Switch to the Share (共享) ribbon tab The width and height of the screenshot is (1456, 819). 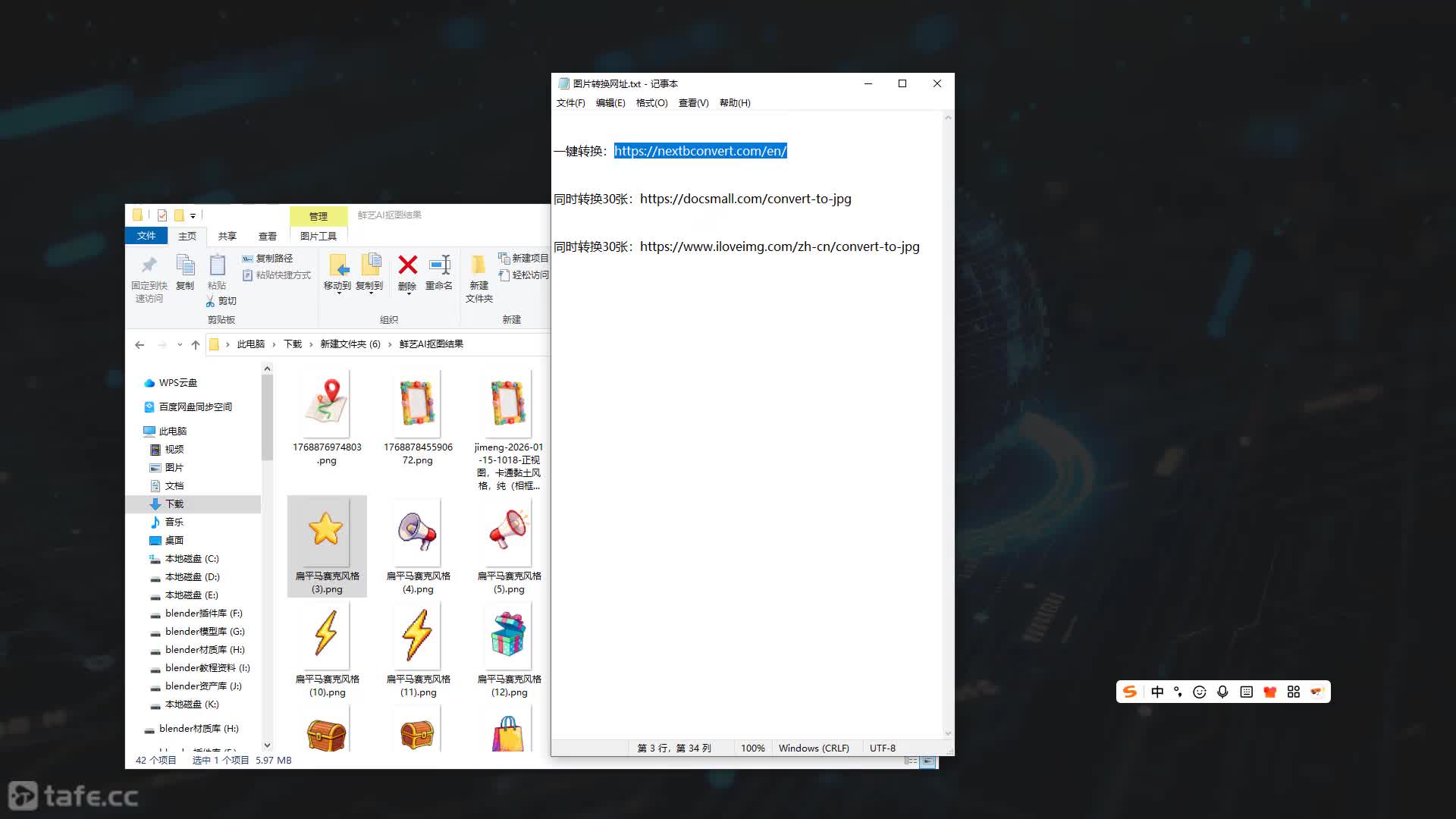click(227, 236)
